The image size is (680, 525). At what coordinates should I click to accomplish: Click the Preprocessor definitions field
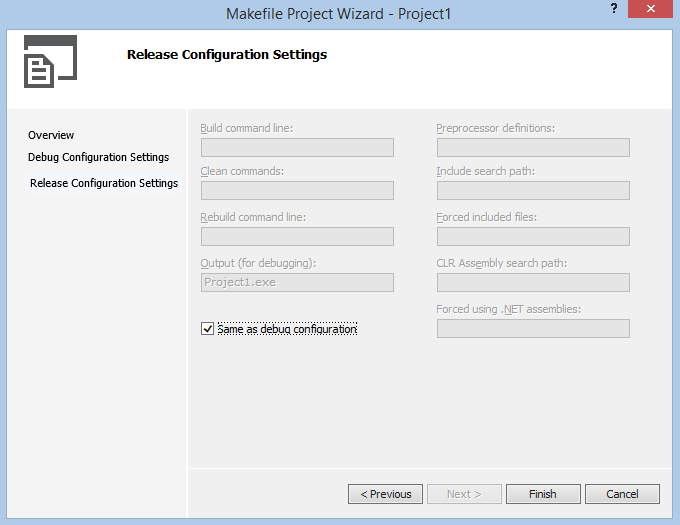[533, 148]
